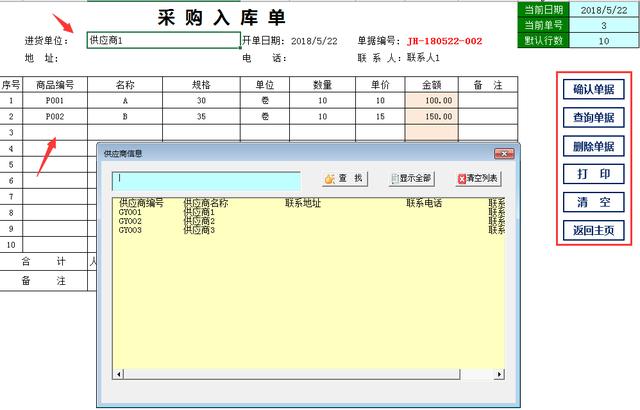Click the 备注 column header

coord(488,85)
